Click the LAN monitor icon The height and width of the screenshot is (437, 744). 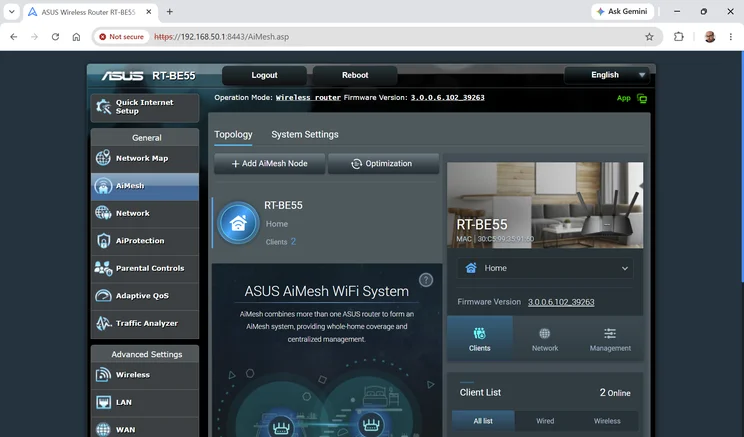[103, 402]
